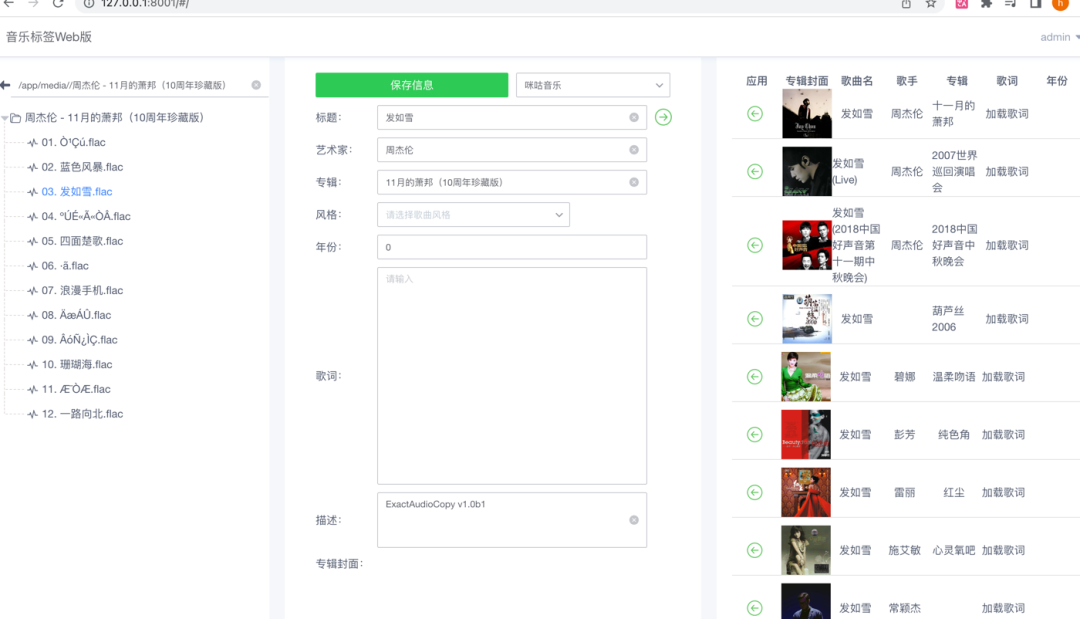Apply the 碧娜 温柔吻语 result row
Screen dimensions: 1080x619
pos(755,377)
